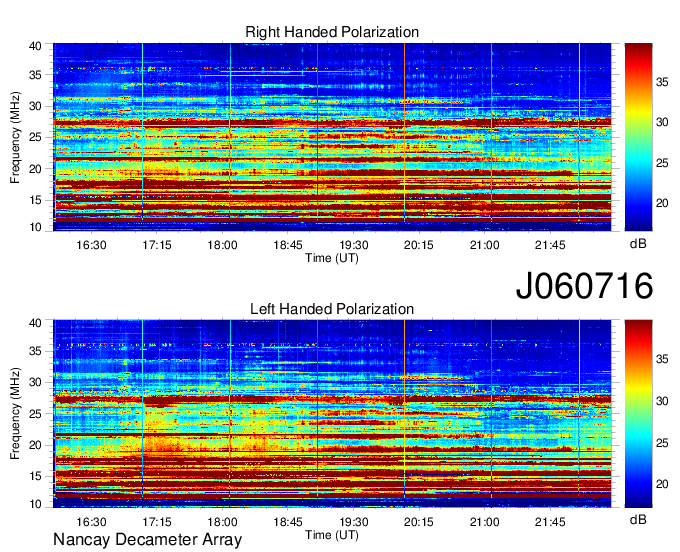
Task: Click the Right Handed Polarization title
Action: point(332,32)
